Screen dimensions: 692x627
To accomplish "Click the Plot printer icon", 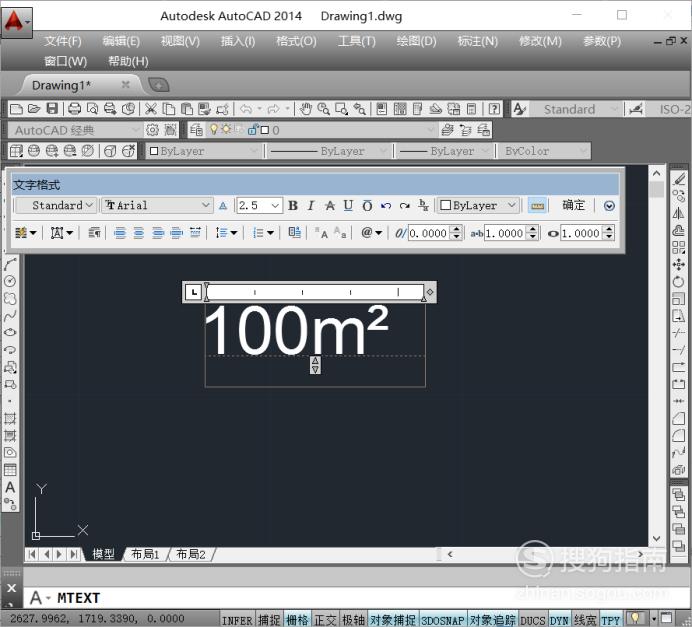I will pyautogui.click(x=74, y=109).
